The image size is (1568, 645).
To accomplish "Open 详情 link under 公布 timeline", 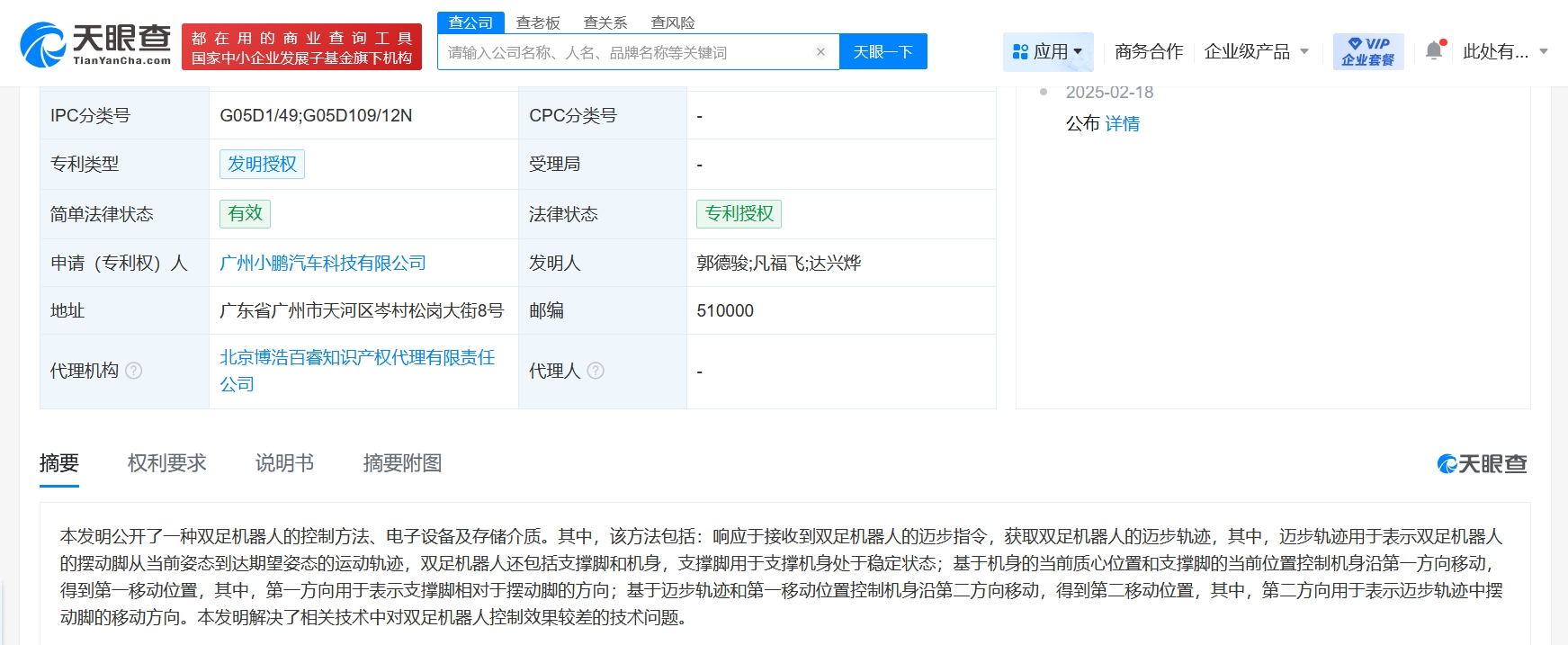I will 1122,124.
